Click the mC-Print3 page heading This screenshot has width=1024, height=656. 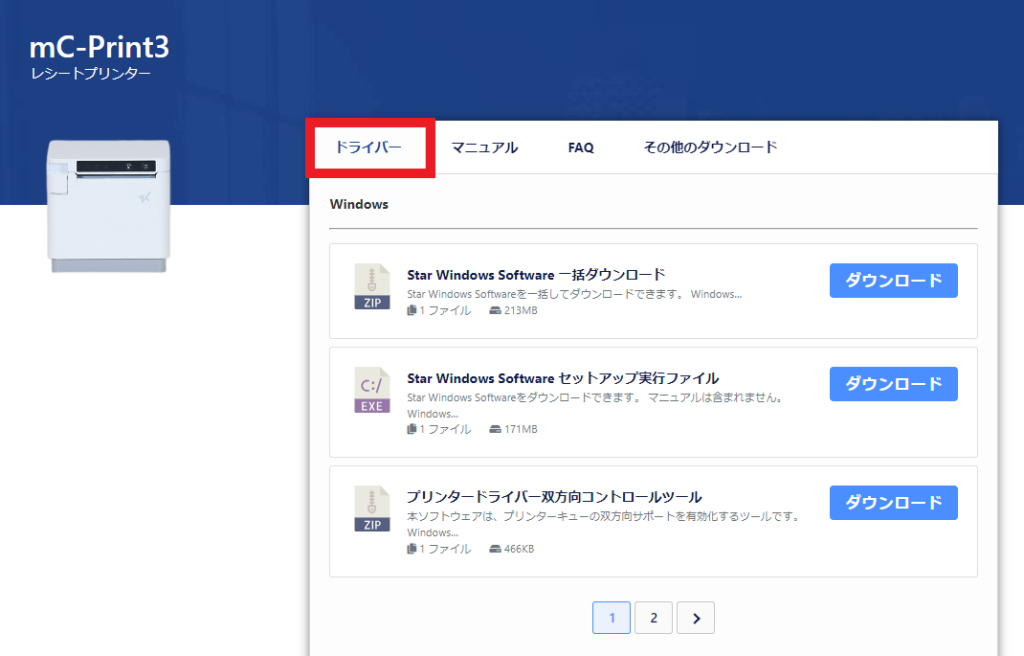pos(99,47)
